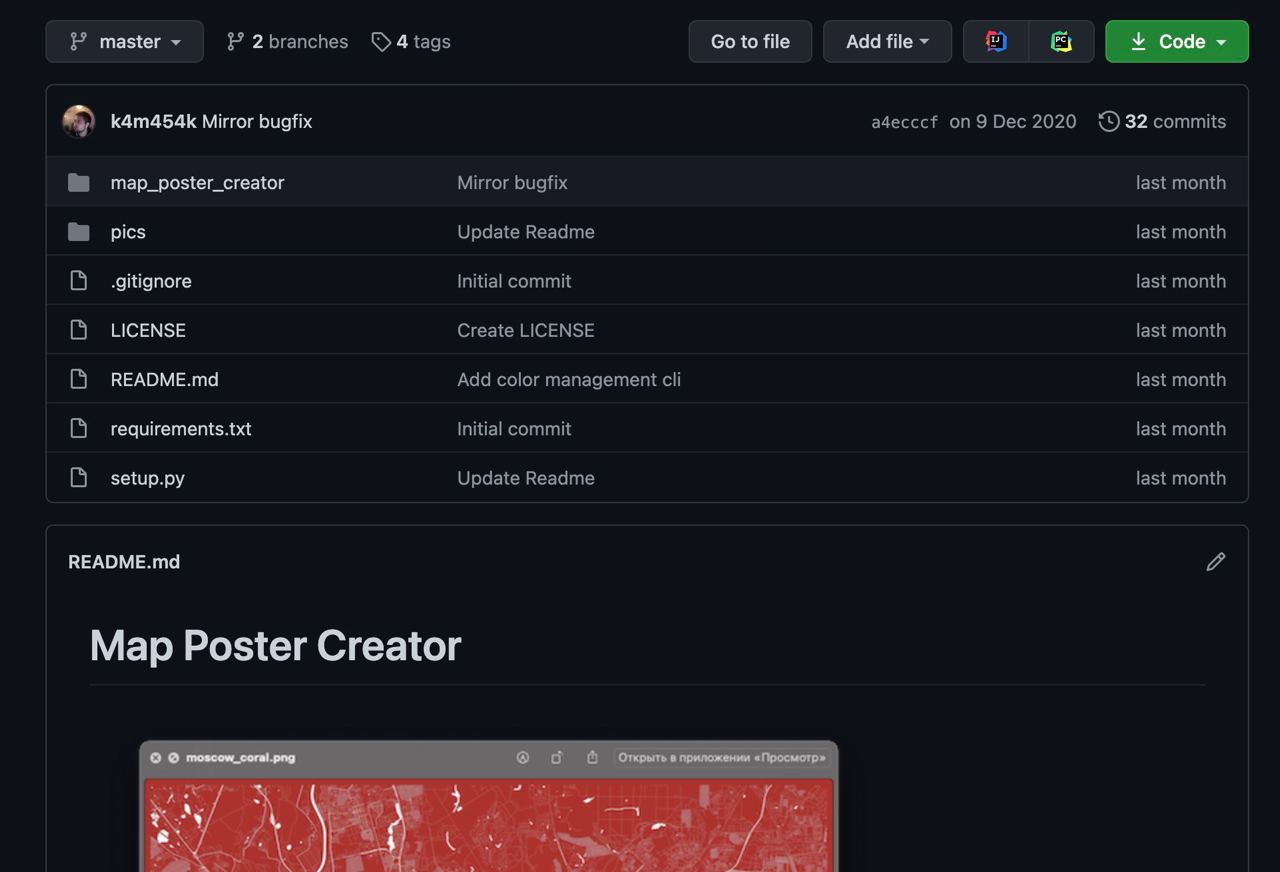
Task: Expand the green Code dropdown
Action: pos(1177,41)
